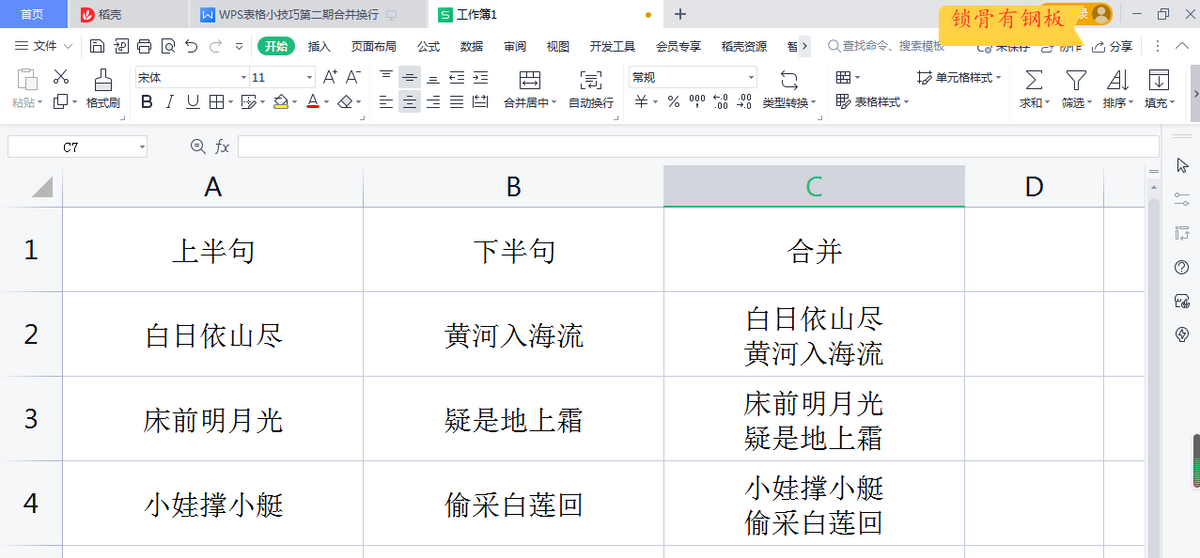Image resolution: width=1200 pixels, height=558 pixels.
Task: Click the Paste (粘贴) clipboard icon
Action: point(27,79)
